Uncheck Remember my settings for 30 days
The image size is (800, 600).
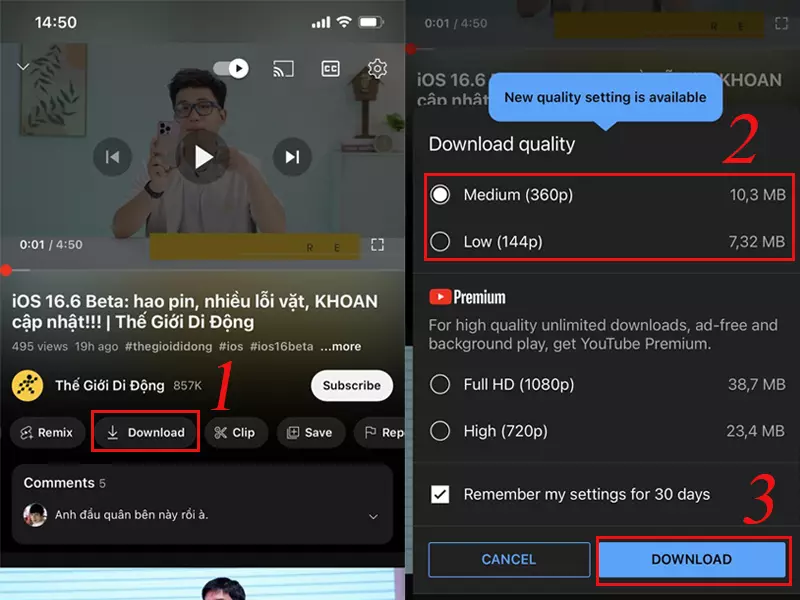440,494
